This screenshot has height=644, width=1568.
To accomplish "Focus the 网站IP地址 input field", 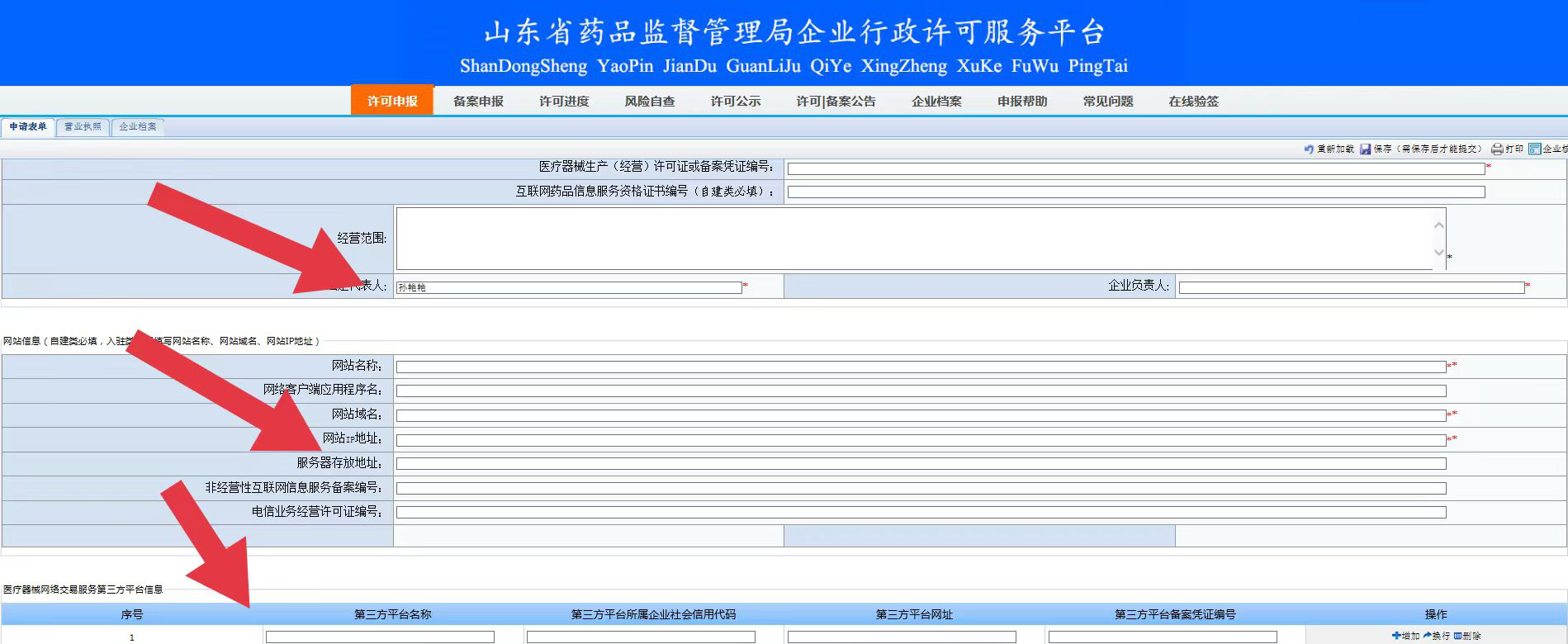I will (921, 440).
